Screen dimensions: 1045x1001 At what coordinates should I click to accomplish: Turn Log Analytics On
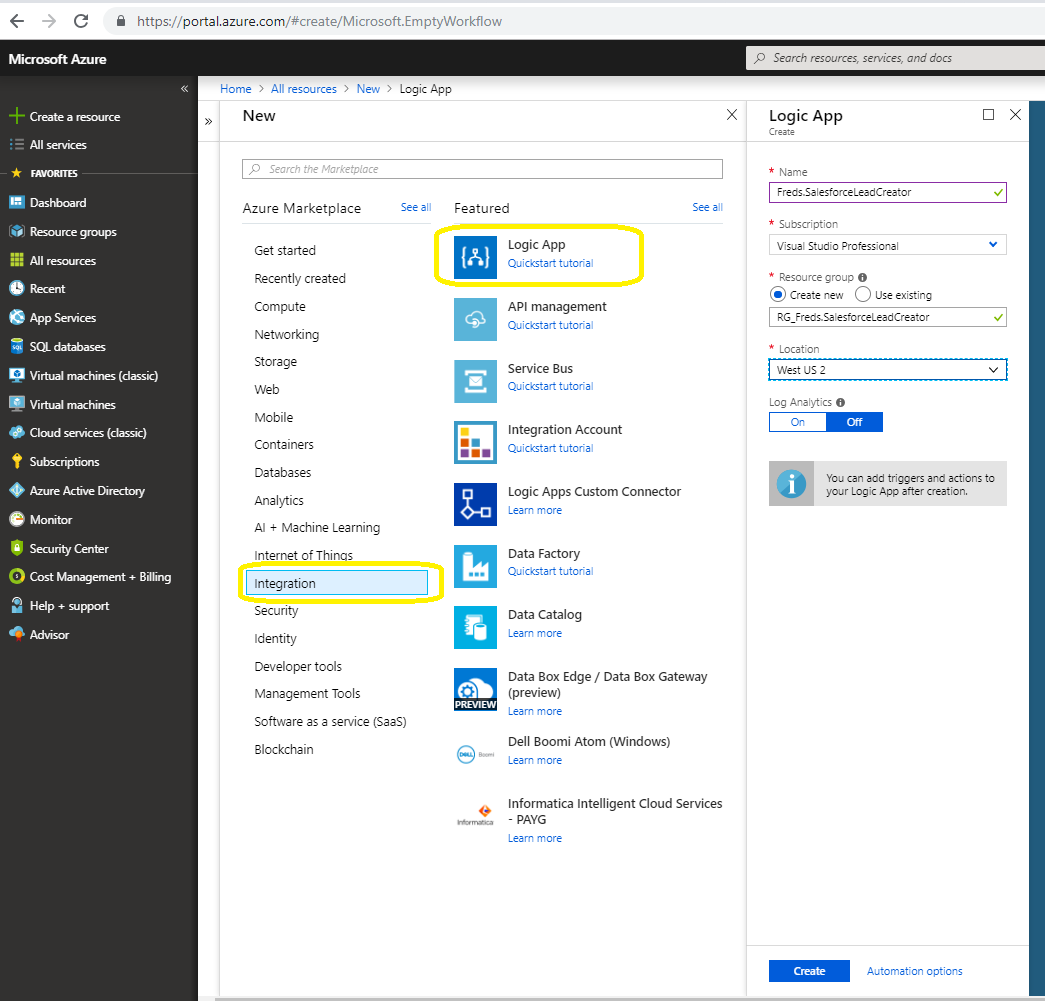click(x=798, y=422)
